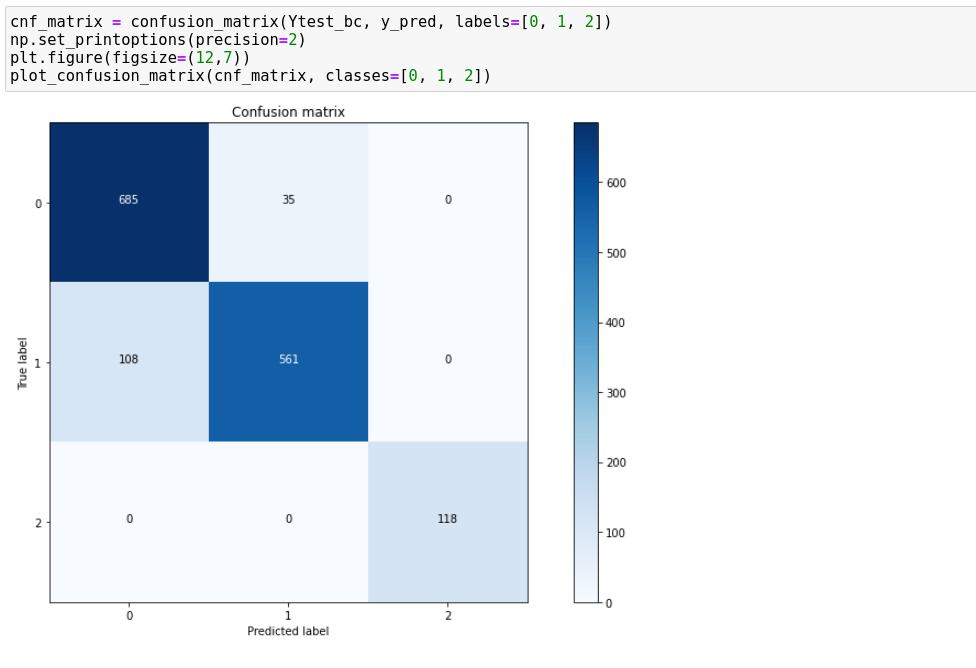This screenshot has height=668, width=976.
Task: Click the confusion matrix cell showing 685
Action: point(128,199)
